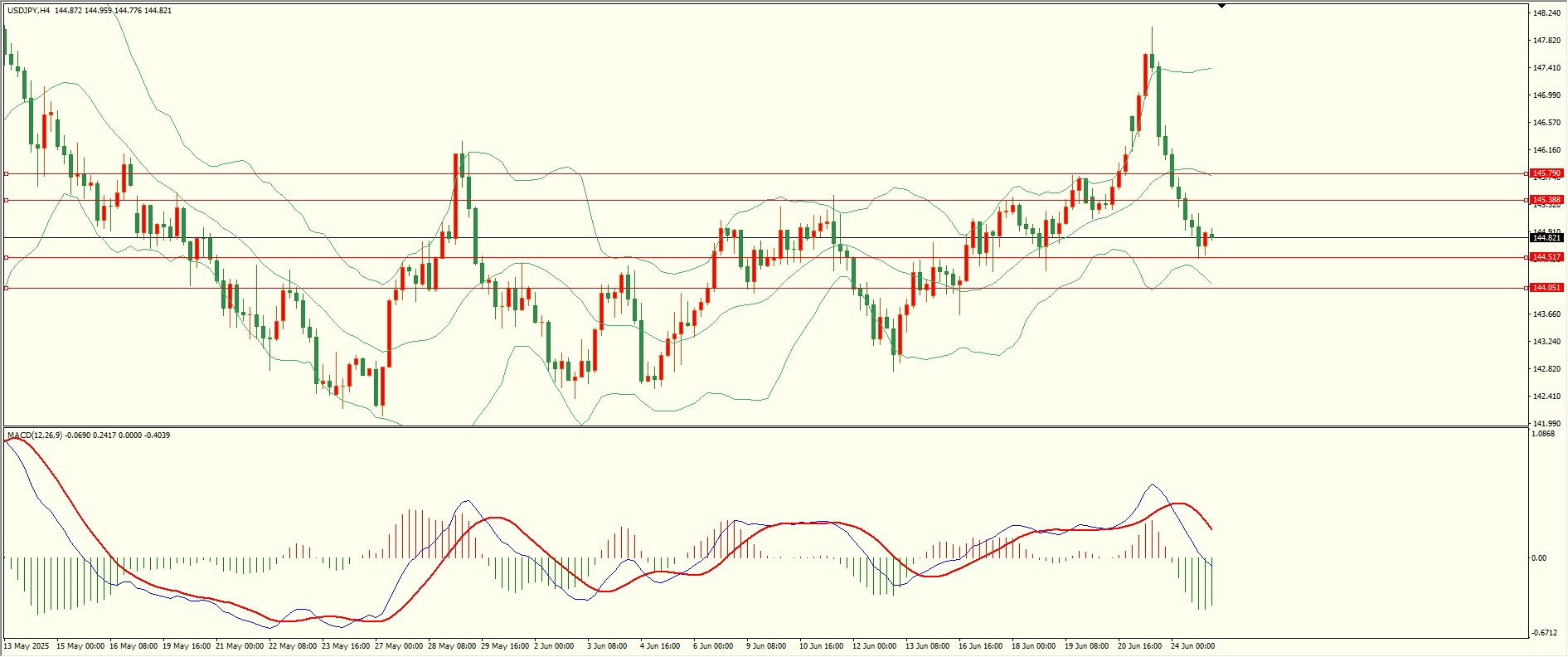Click the 16 May 08:00 time label

tap(133, 646)
